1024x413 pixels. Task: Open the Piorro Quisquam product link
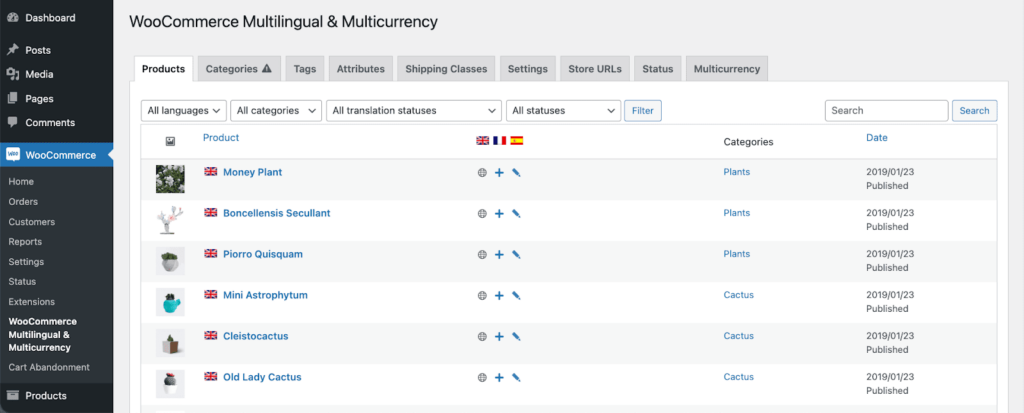coord(263,254)
